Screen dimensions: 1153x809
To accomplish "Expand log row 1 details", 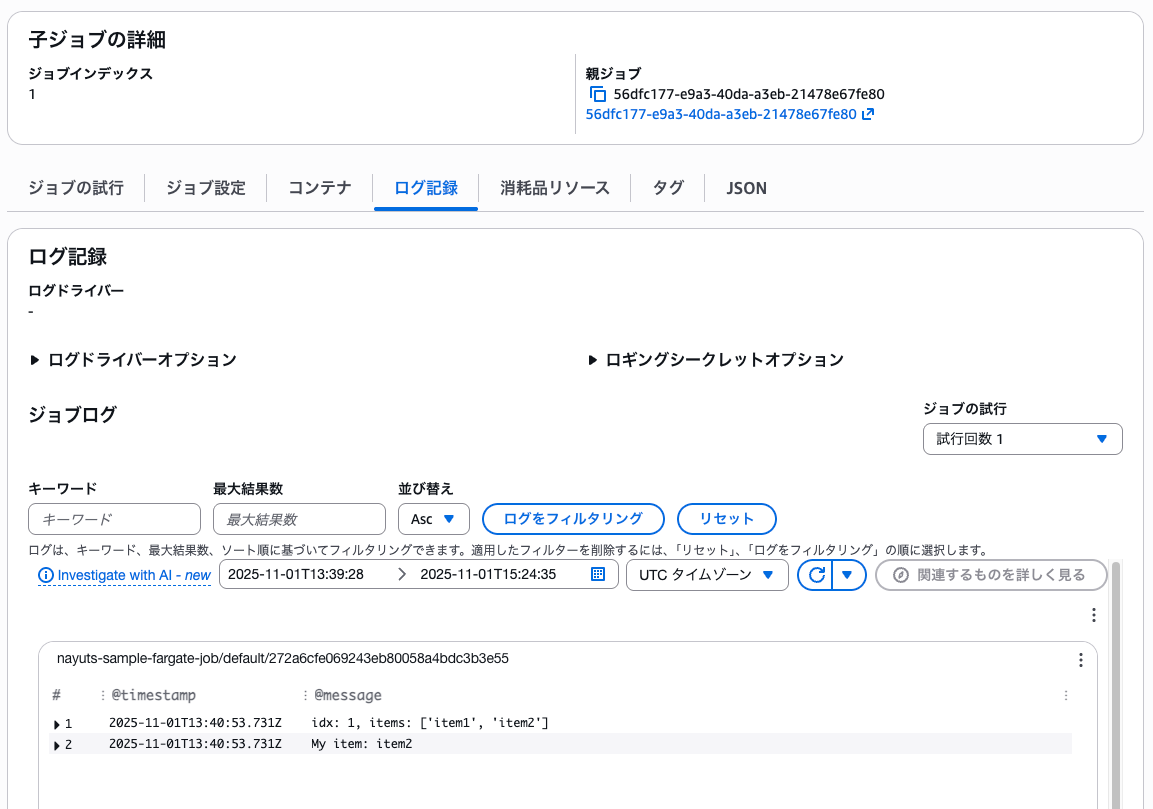I will (57, 723).
